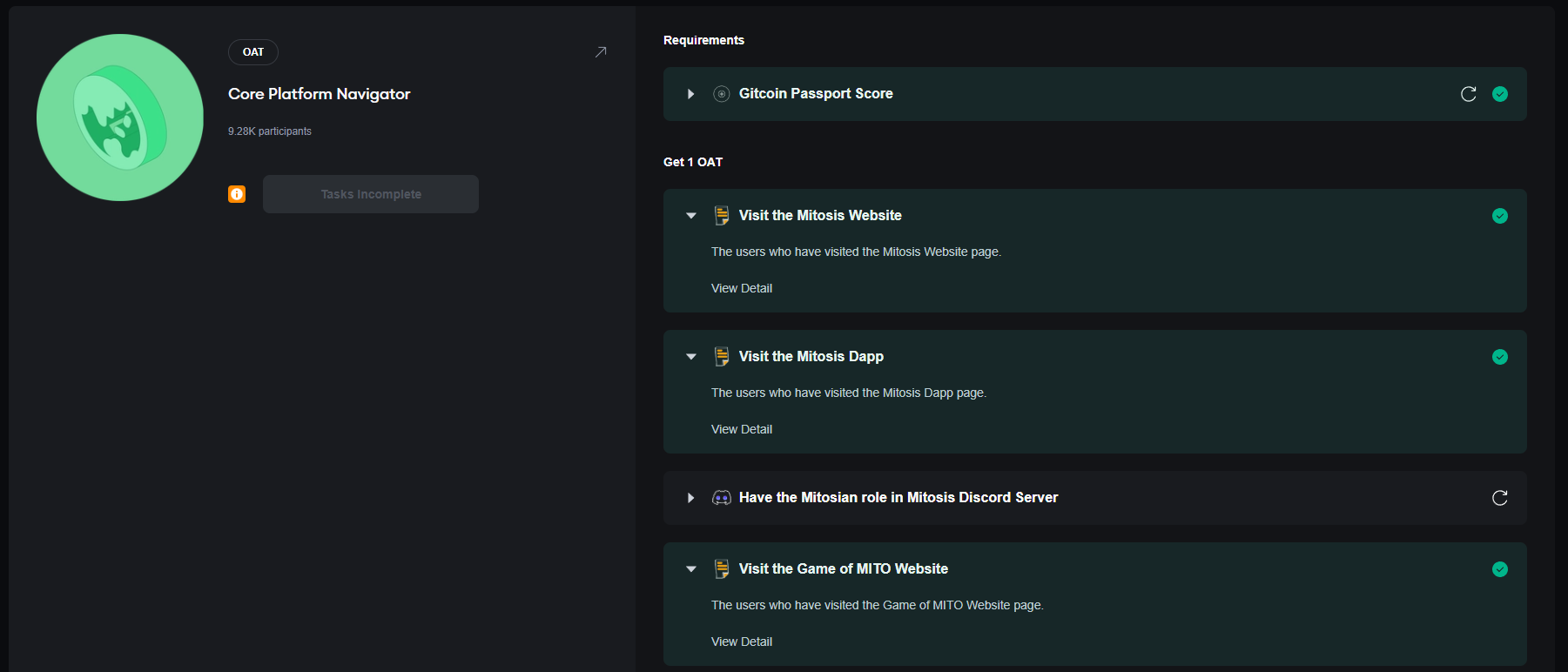Click the OAT tag label

point(253,52)
